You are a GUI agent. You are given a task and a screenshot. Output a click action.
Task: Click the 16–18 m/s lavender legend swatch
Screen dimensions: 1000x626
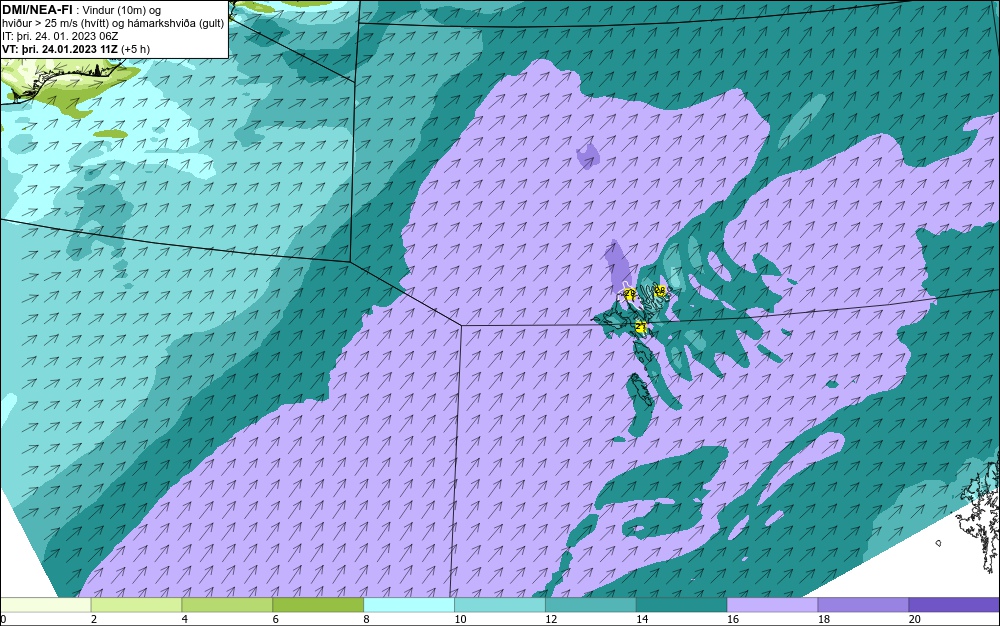(772, 604)
